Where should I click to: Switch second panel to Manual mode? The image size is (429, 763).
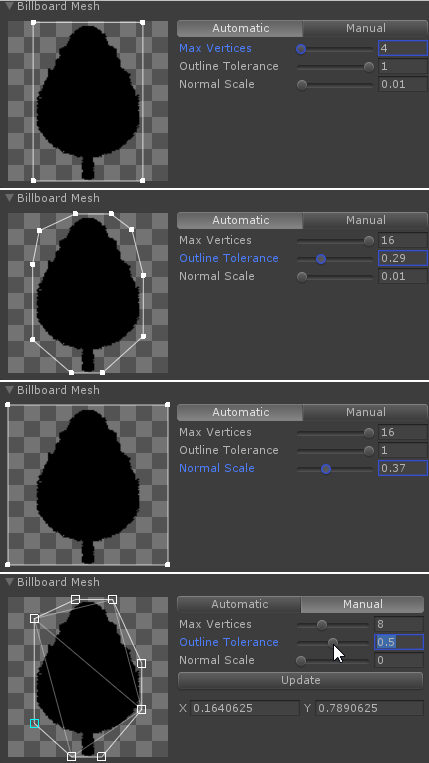[x=365, y=220]
